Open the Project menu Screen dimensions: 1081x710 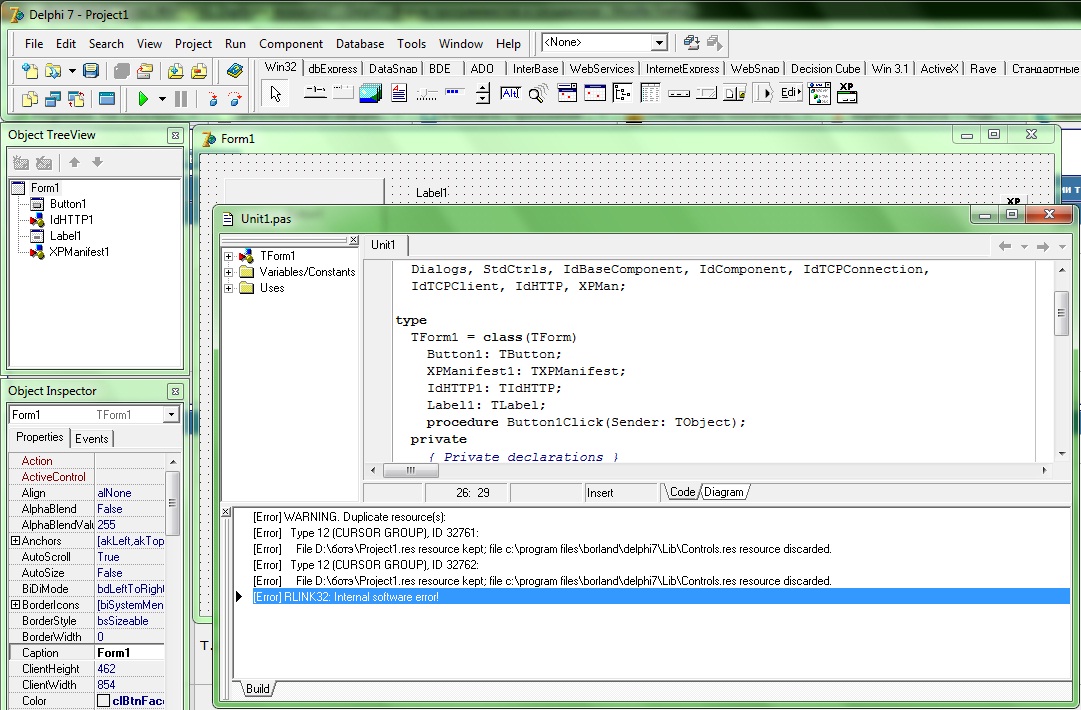(193, 44)
